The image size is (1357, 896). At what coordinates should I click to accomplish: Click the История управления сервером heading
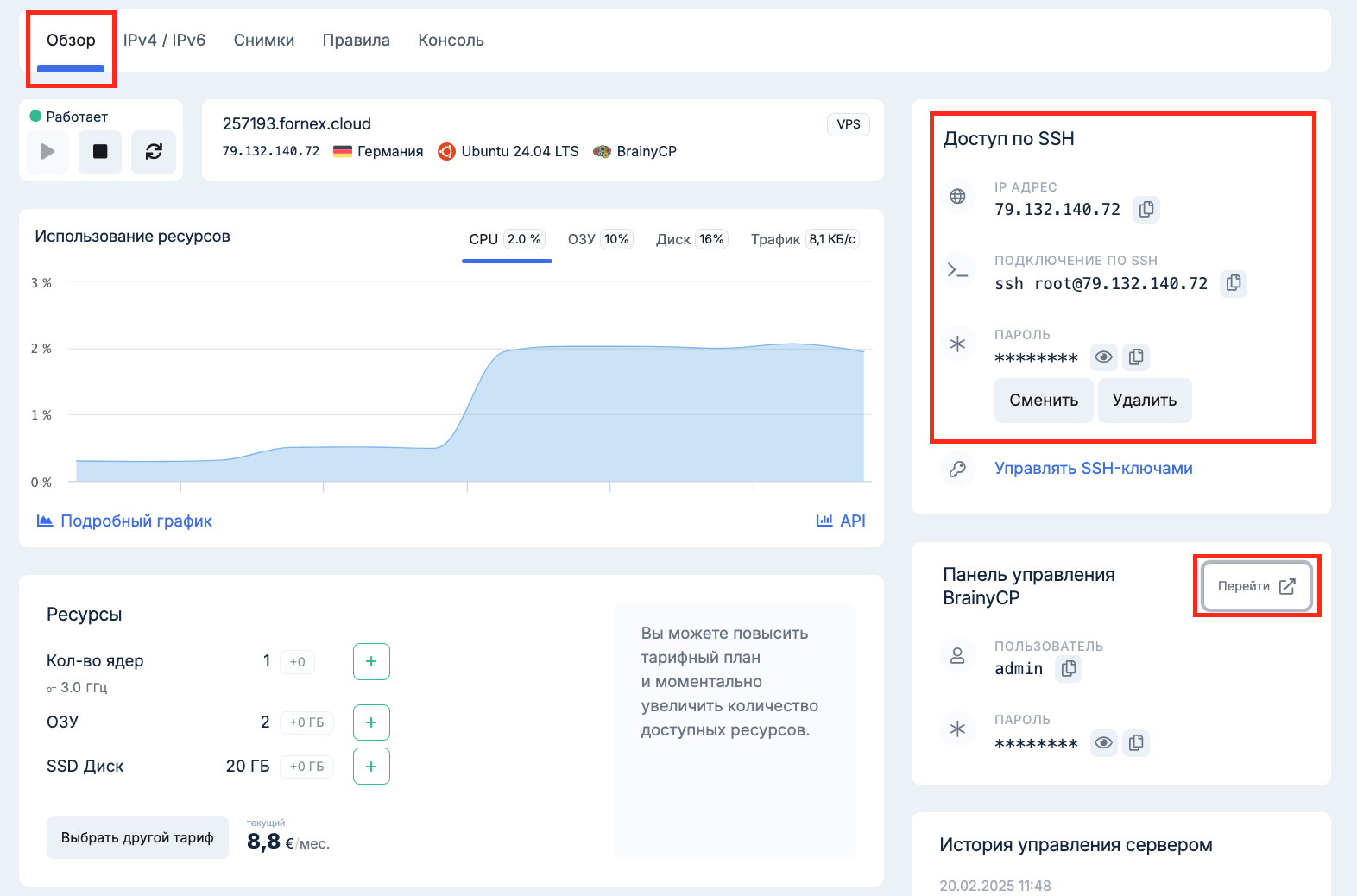coord(1076,845)
